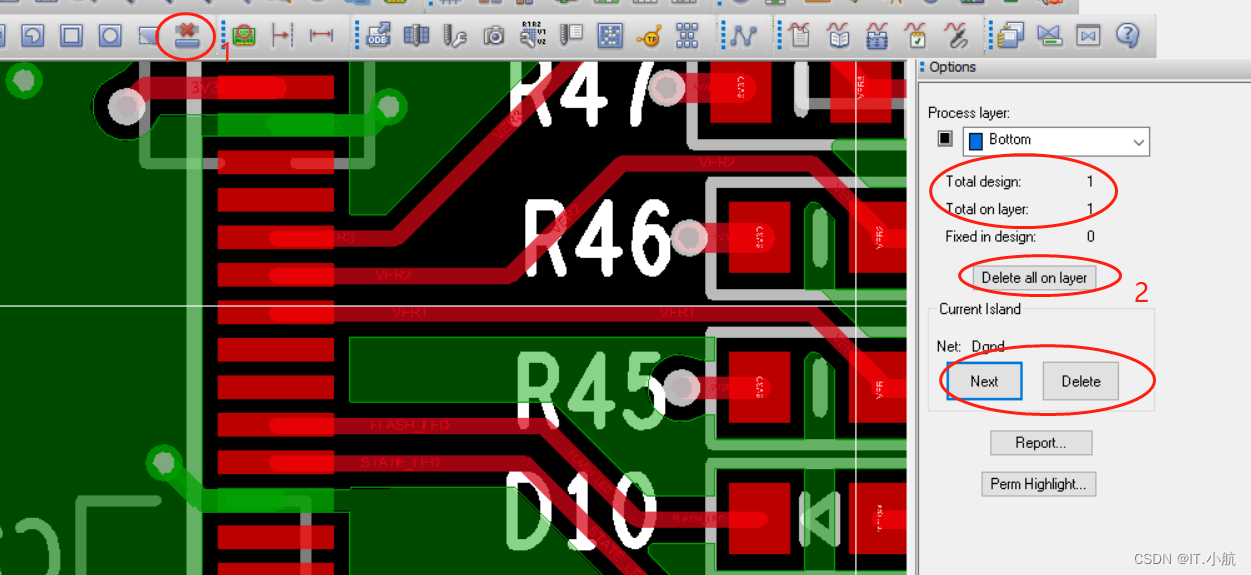1251x575 pixels.
Task: Select the rectangular shape add tool
Action: tap(71, 36)
